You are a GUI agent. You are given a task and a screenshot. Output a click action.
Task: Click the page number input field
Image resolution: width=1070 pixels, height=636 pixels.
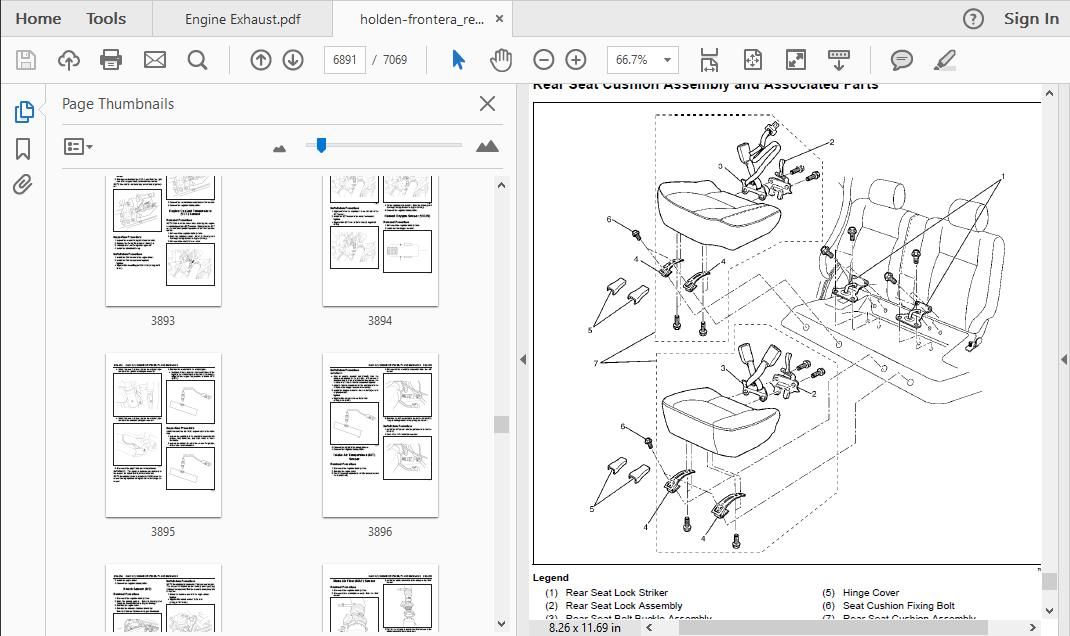(x=345, y=60)
